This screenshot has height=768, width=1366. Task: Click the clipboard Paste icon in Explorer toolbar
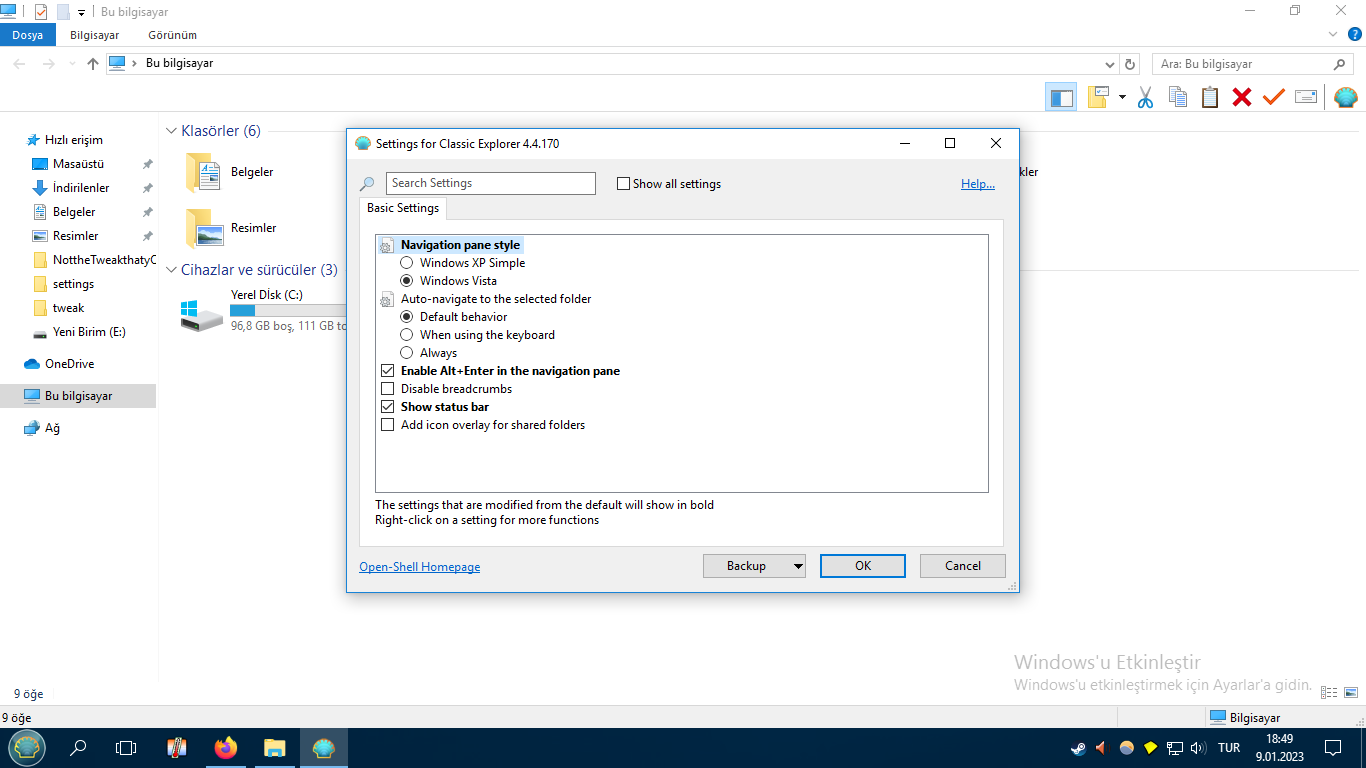[x=1210, y=97]
